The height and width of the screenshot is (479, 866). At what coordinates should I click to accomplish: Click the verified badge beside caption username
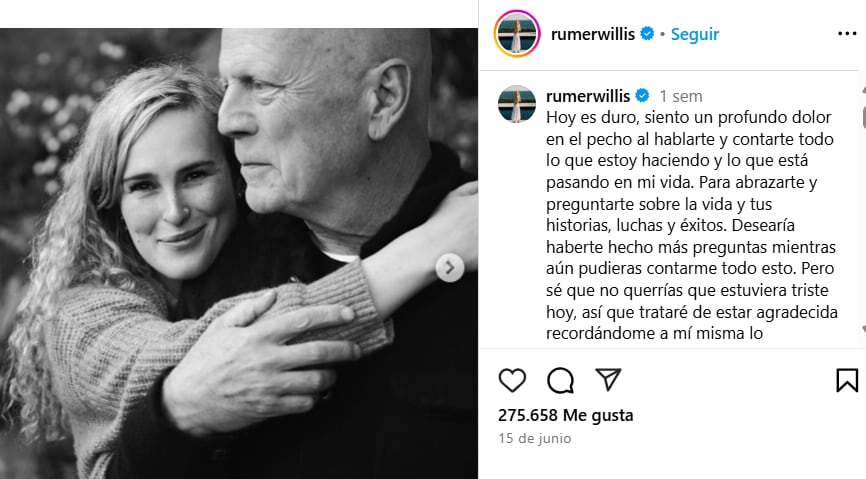(642, 96)
